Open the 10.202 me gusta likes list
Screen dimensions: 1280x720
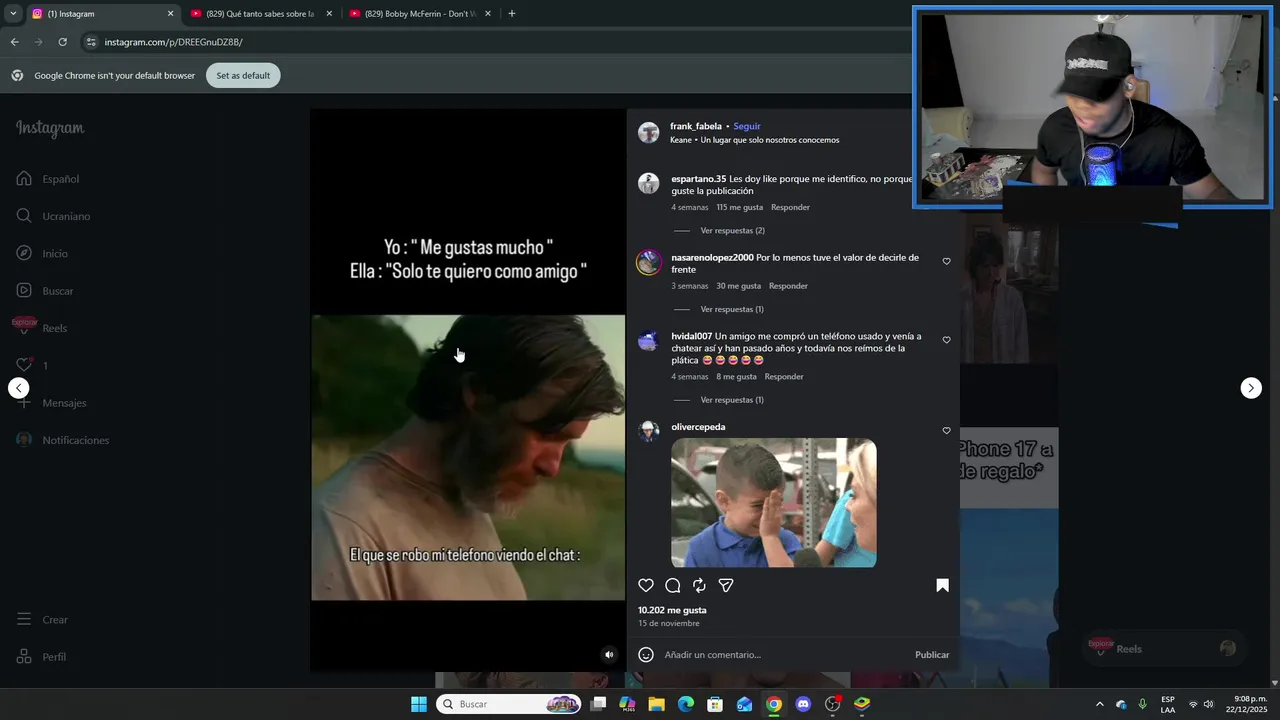pyautogui.click(x=672, y=610)
